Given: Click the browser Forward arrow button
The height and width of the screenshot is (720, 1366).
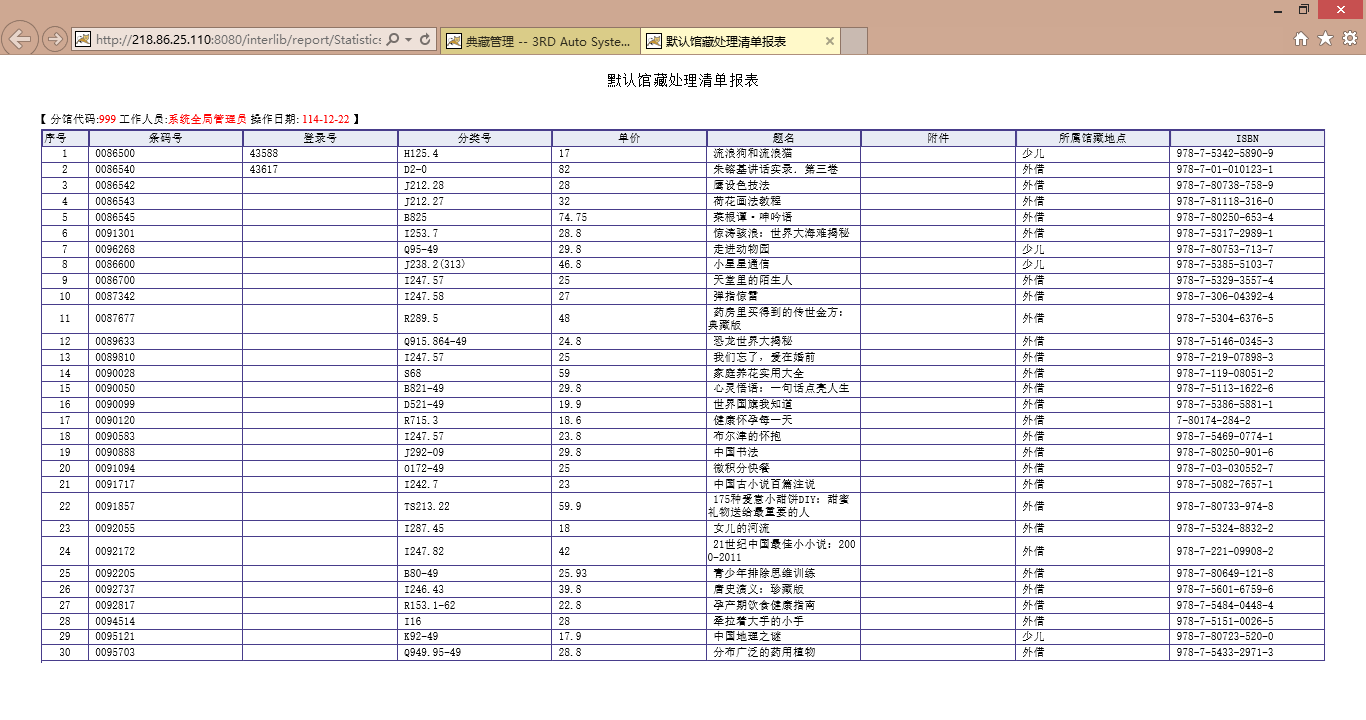Looking at the screenshot, I should click(x=55, y=40).
